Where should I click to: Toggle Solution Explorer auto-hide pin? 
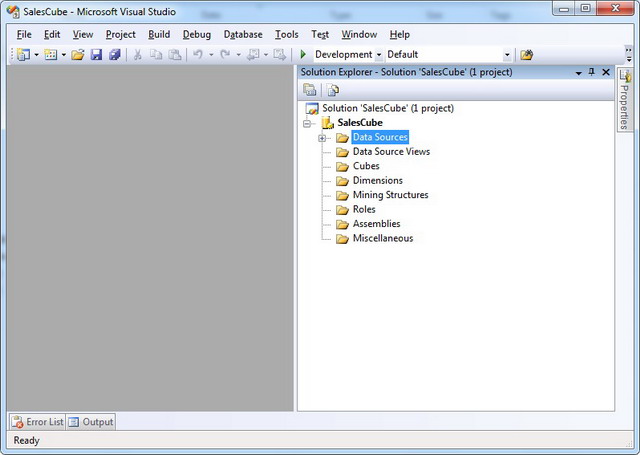(x=591, y=72)
